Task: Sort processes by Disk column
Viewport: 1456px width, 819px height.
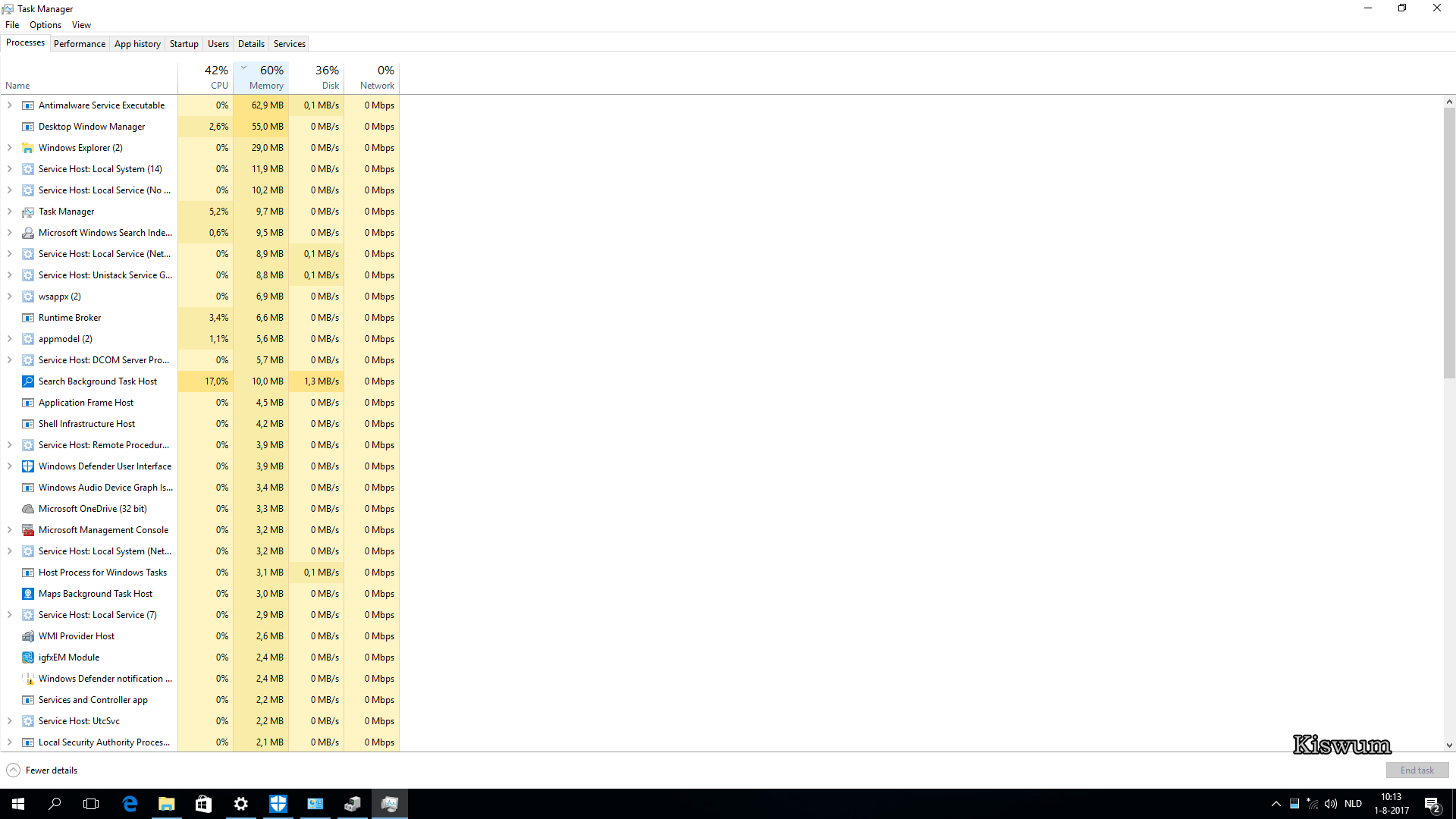Action: pos(316,77)
